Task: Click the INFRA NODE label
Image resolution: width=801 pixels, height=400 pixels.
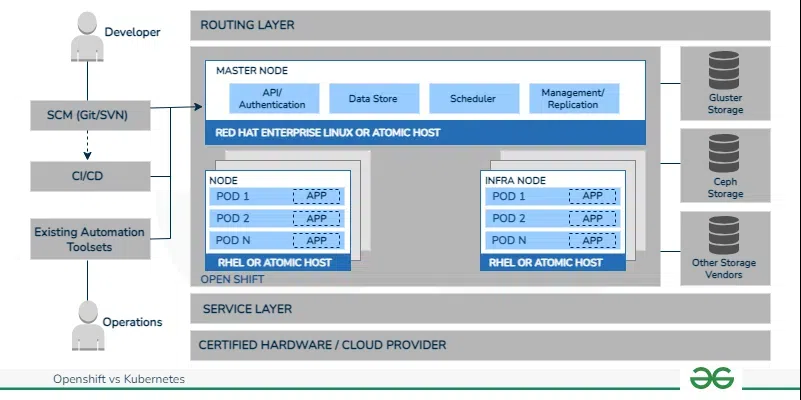Action: [515, 181]
